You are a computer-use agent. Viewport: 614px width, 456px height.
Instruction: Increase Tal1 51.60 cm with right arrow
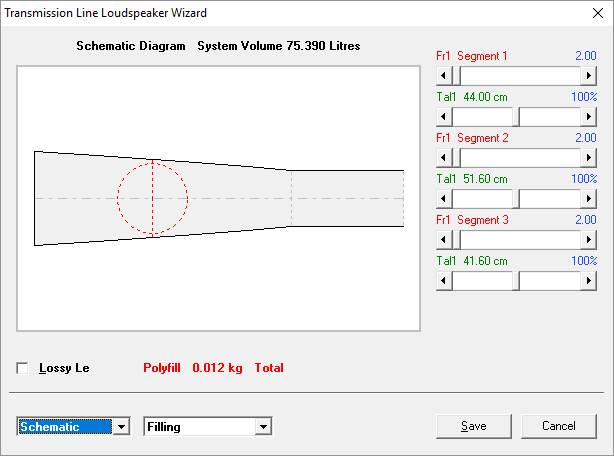[x=589, y=199]
